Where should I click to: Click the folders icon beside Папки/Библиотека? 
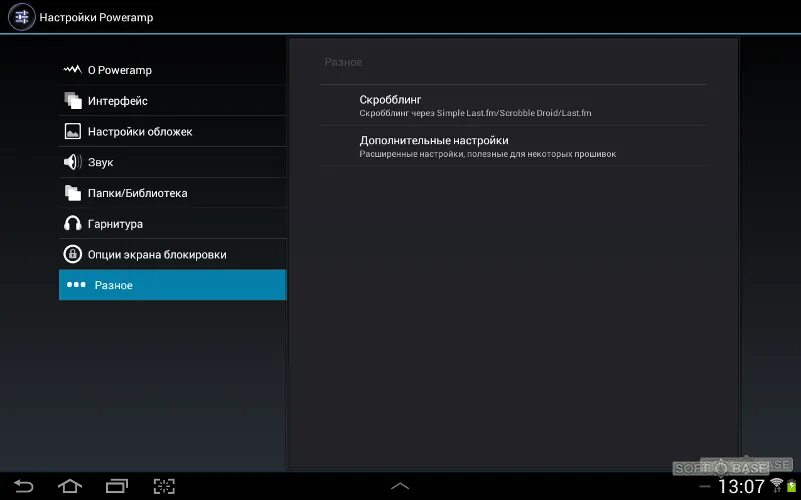[x=73, y=193]
